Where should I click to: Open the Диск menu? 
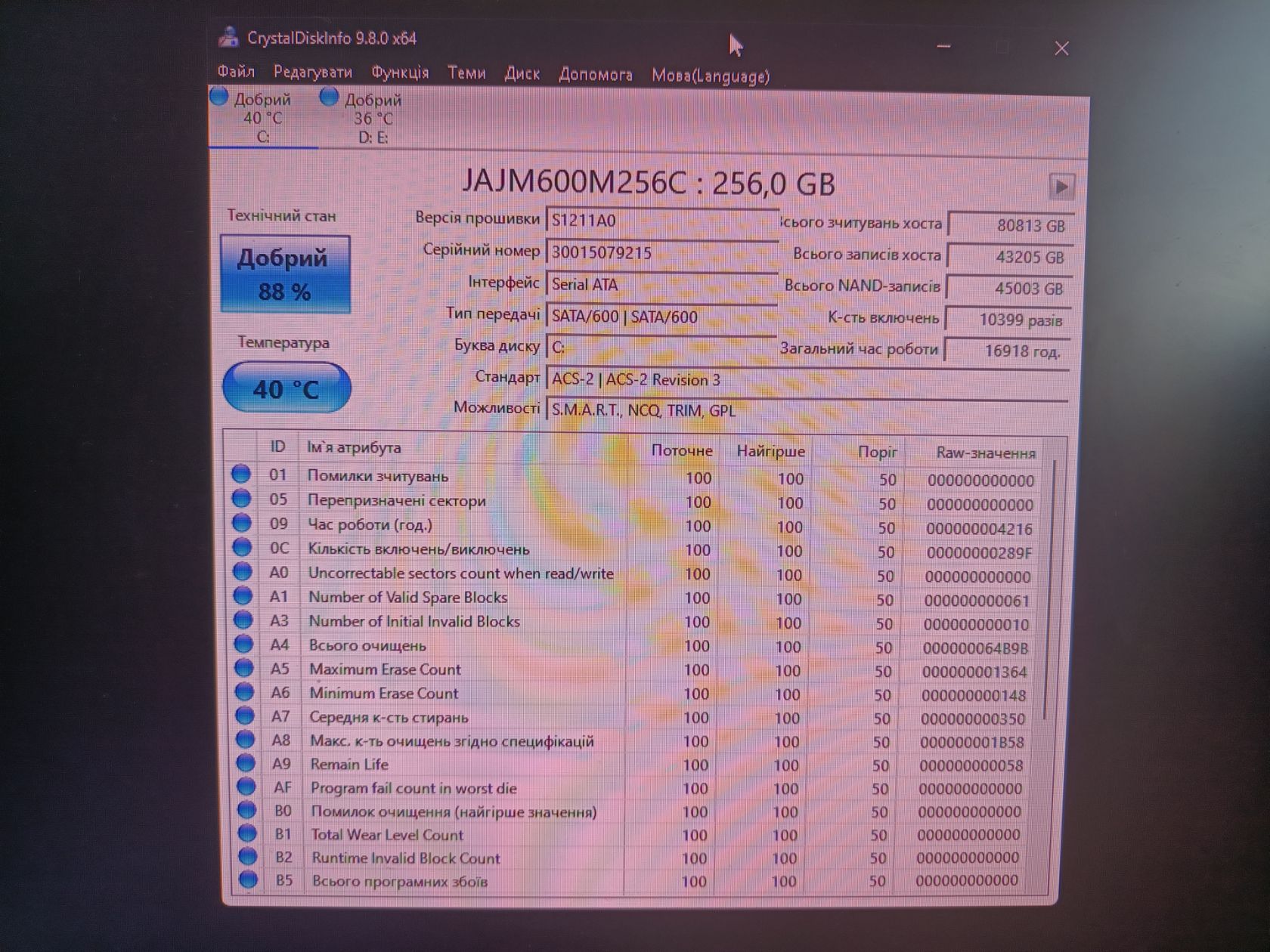point(522,73)
